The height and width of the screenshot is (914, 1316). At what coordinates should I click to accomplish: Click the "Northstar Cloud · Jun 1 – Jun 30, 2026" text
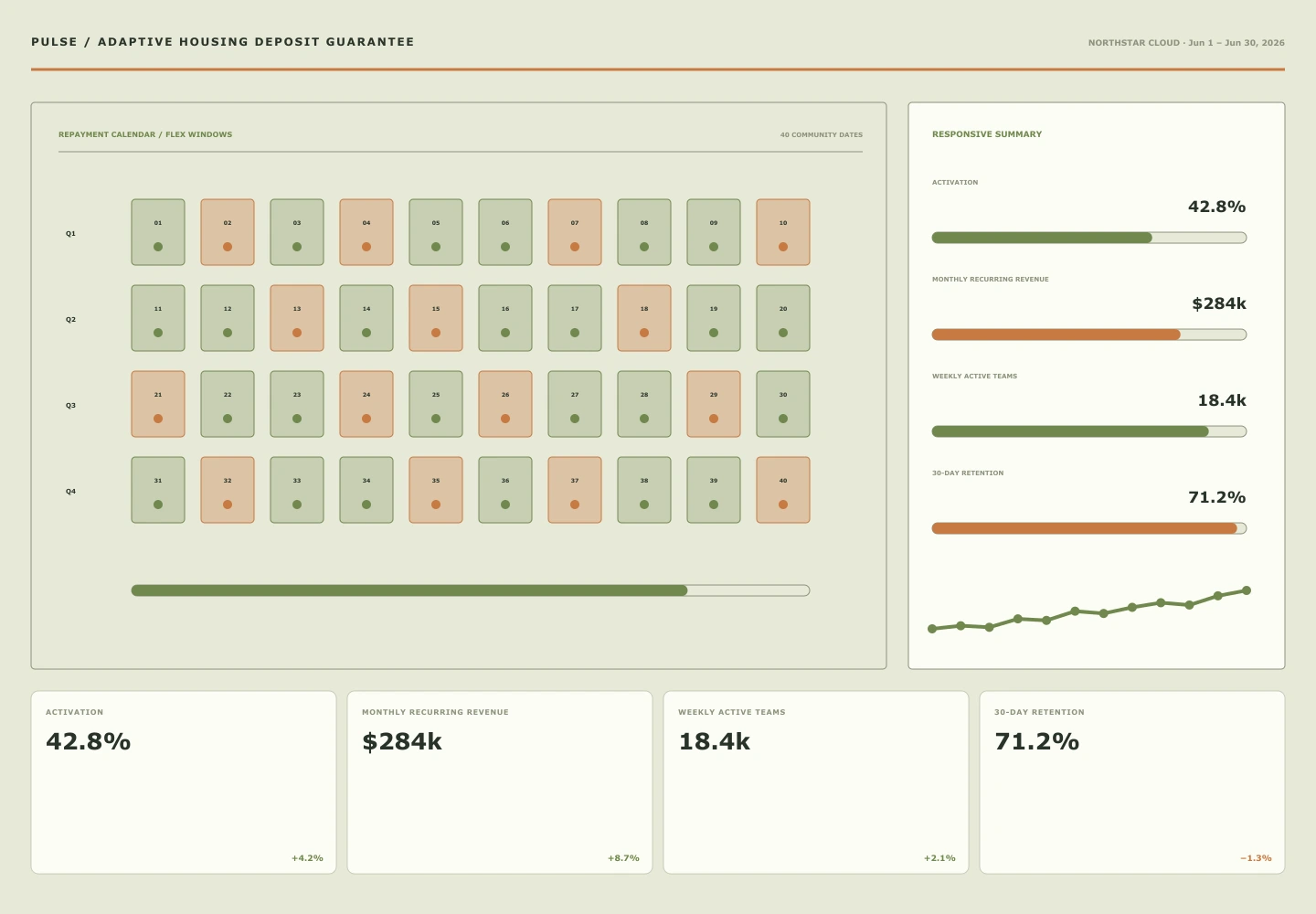pos(1186,43)
